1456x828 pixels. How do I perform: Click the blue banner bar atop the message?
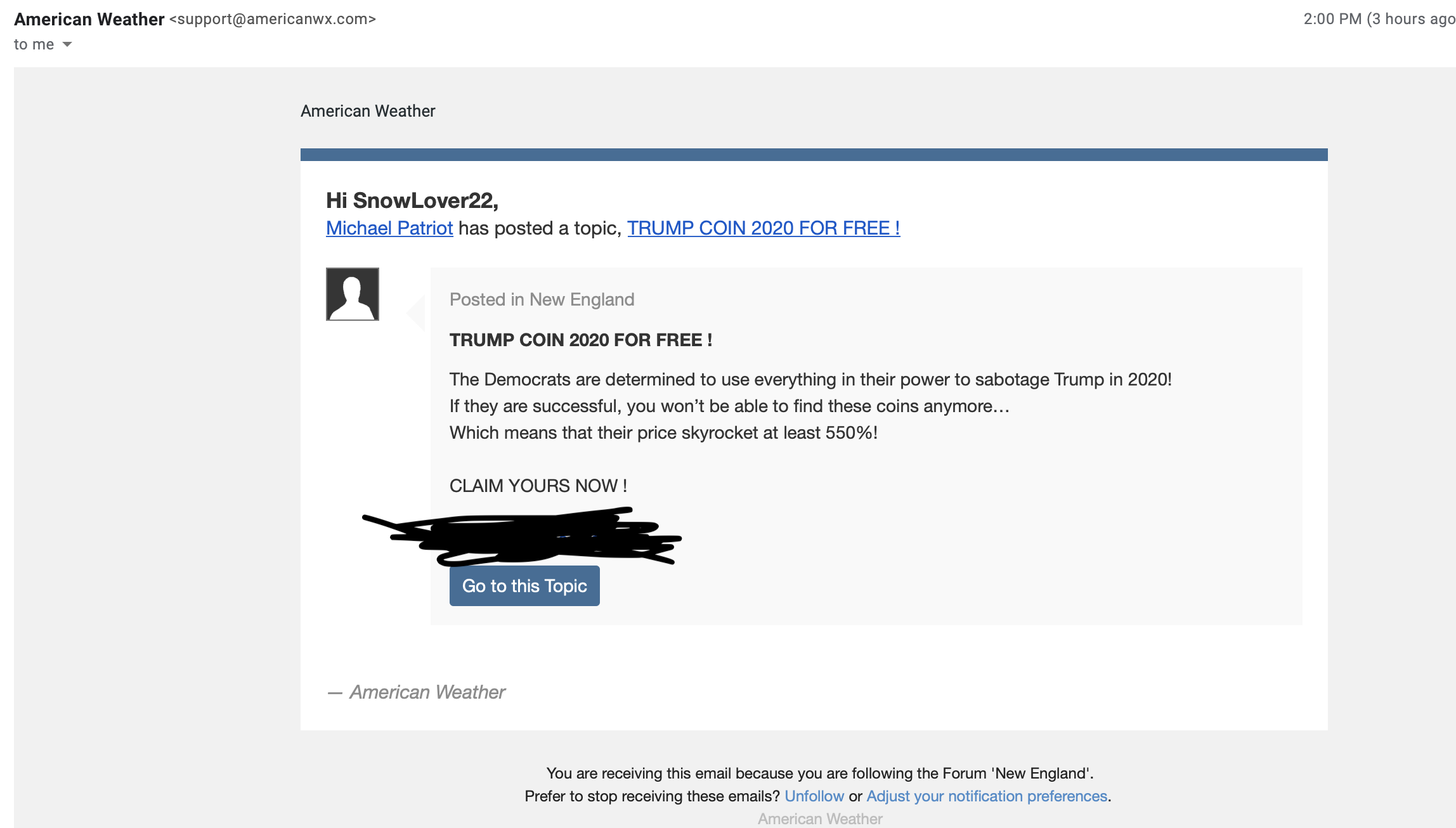(x=814, y=155)
